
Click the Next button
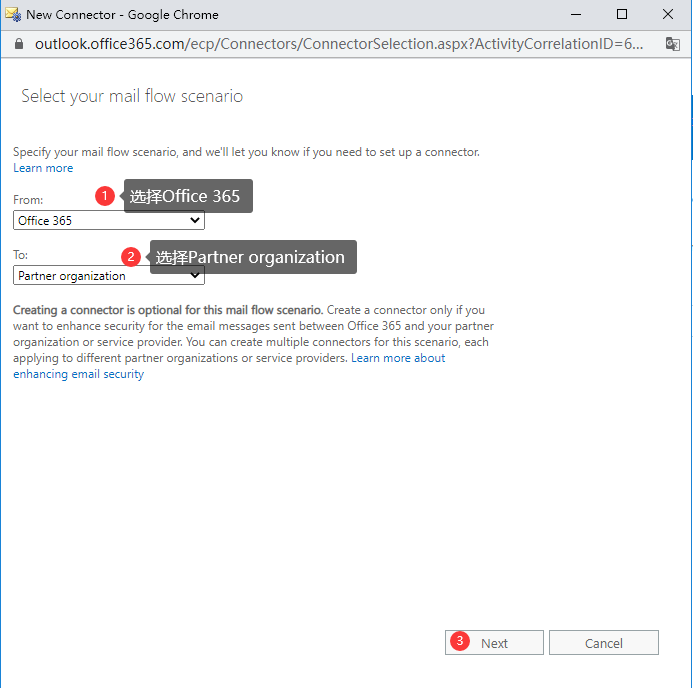pyautogui.click(x=494, y=642)
